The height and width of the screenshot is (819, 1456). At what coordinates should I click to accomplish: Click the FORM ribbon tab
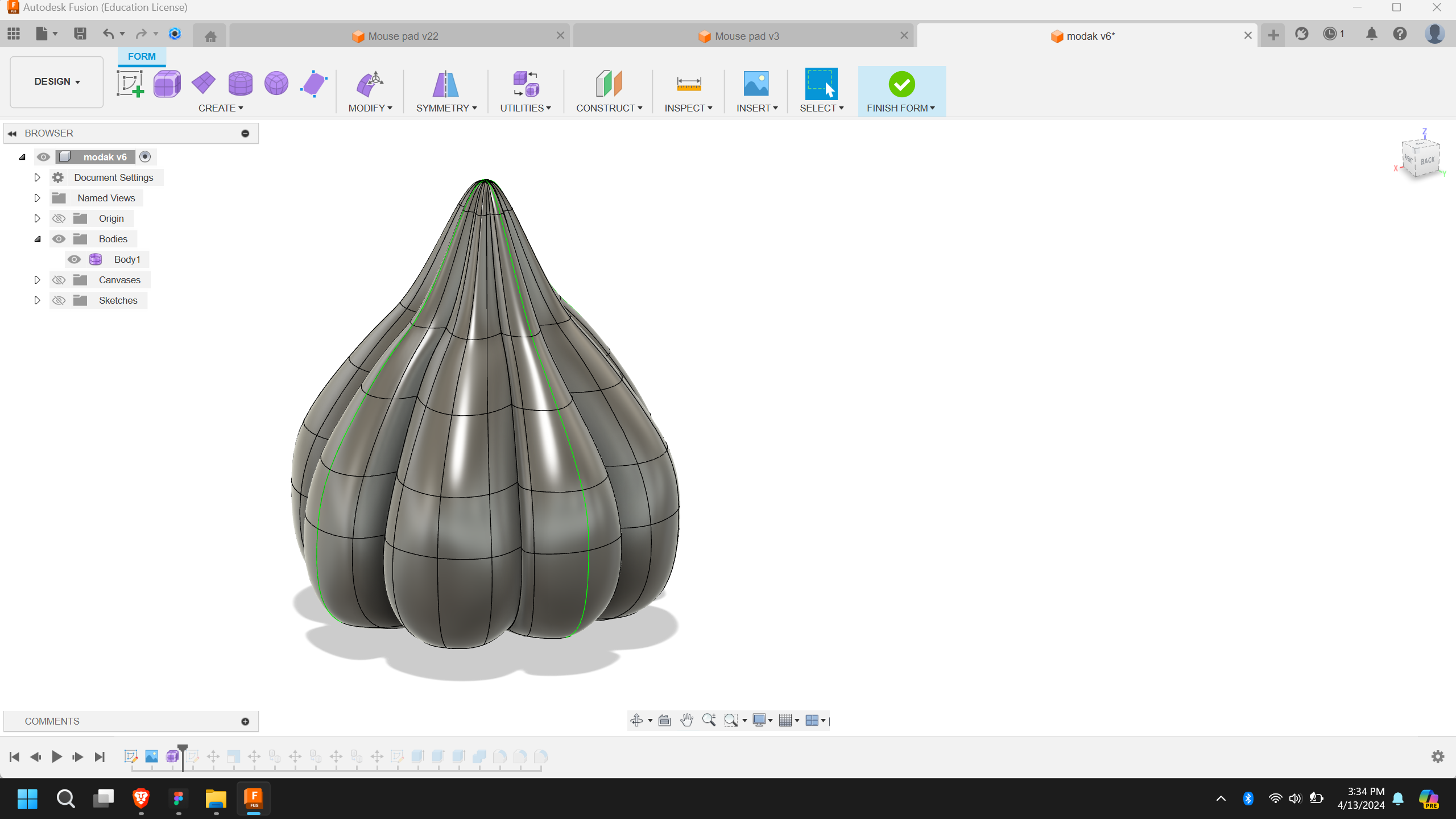142,56
